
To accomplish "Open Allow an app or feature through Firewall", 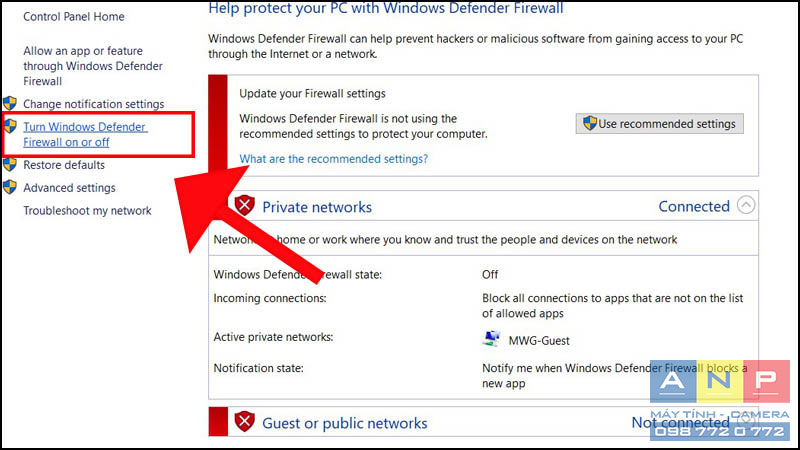I will pyautogui.click(x=93, y=66).
